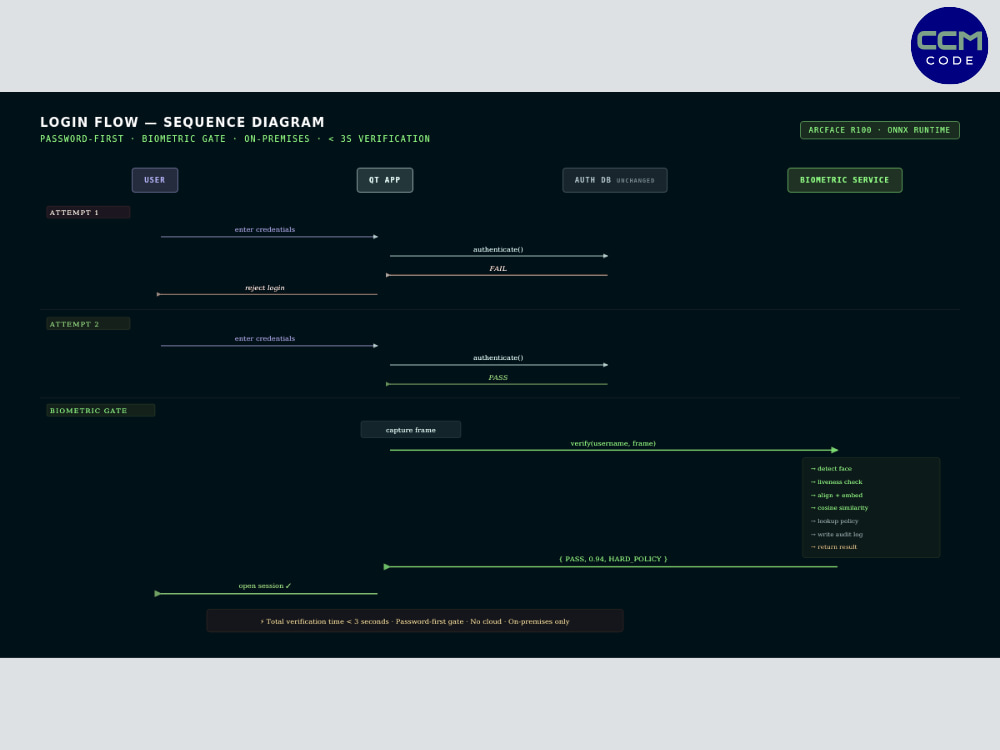Screen dimensions: 1000x750
Task: Click the 'reject login' message
Action: [x=265, y=288]
